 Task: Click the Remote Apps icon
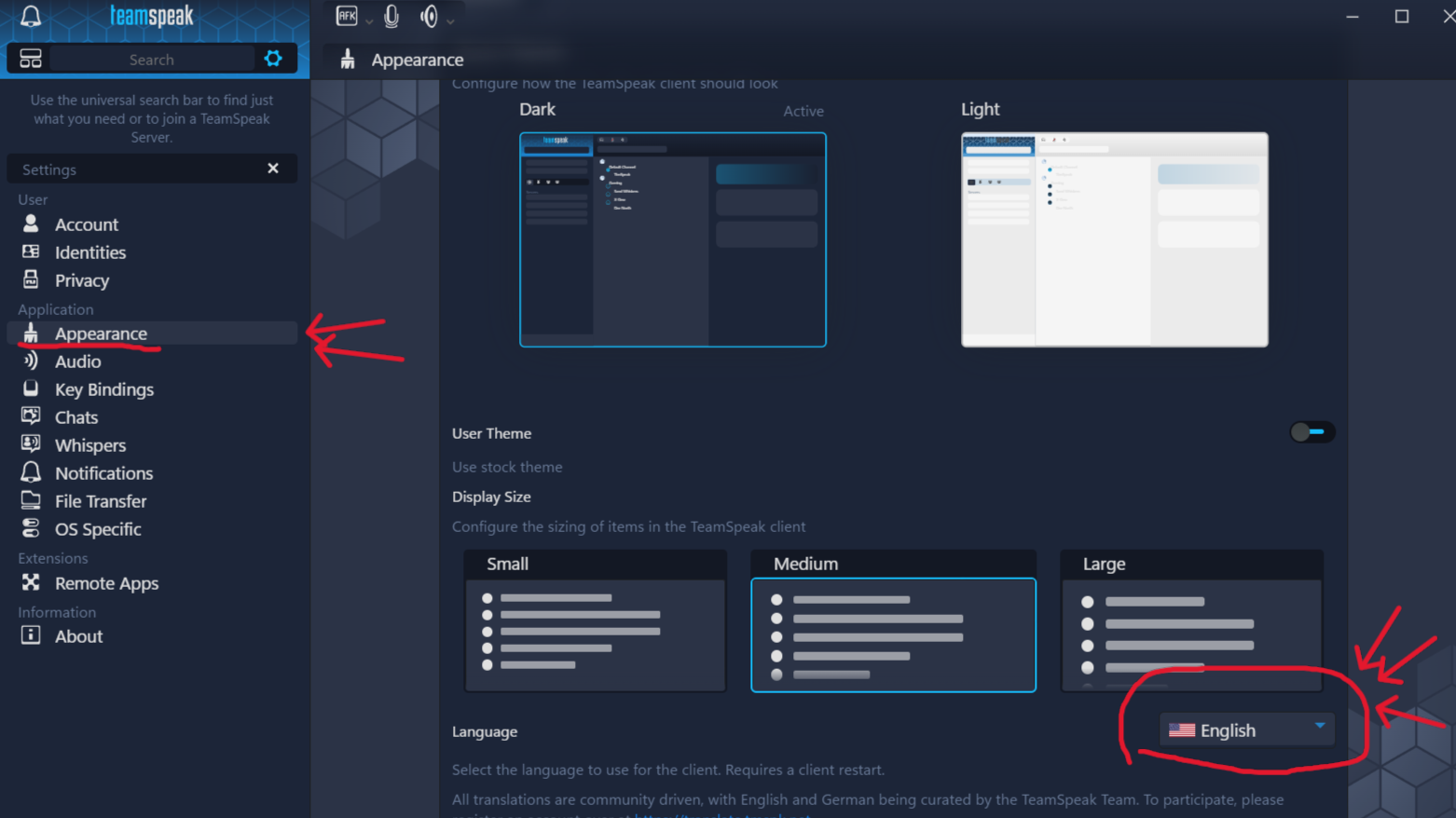(x=31, y=582)
